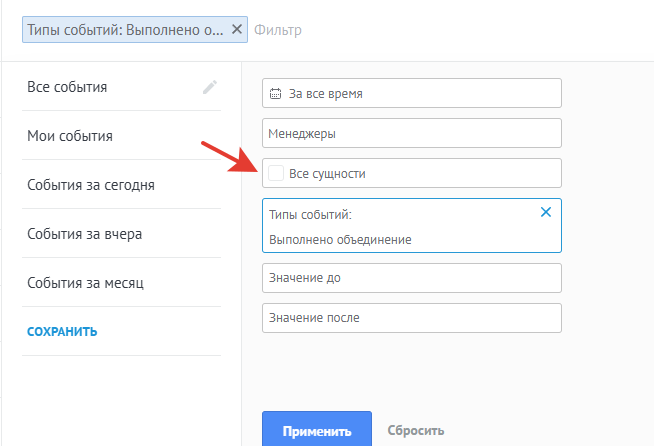
Task: Click into the 'Значение после' field
Action: click(x=411, y=318)
